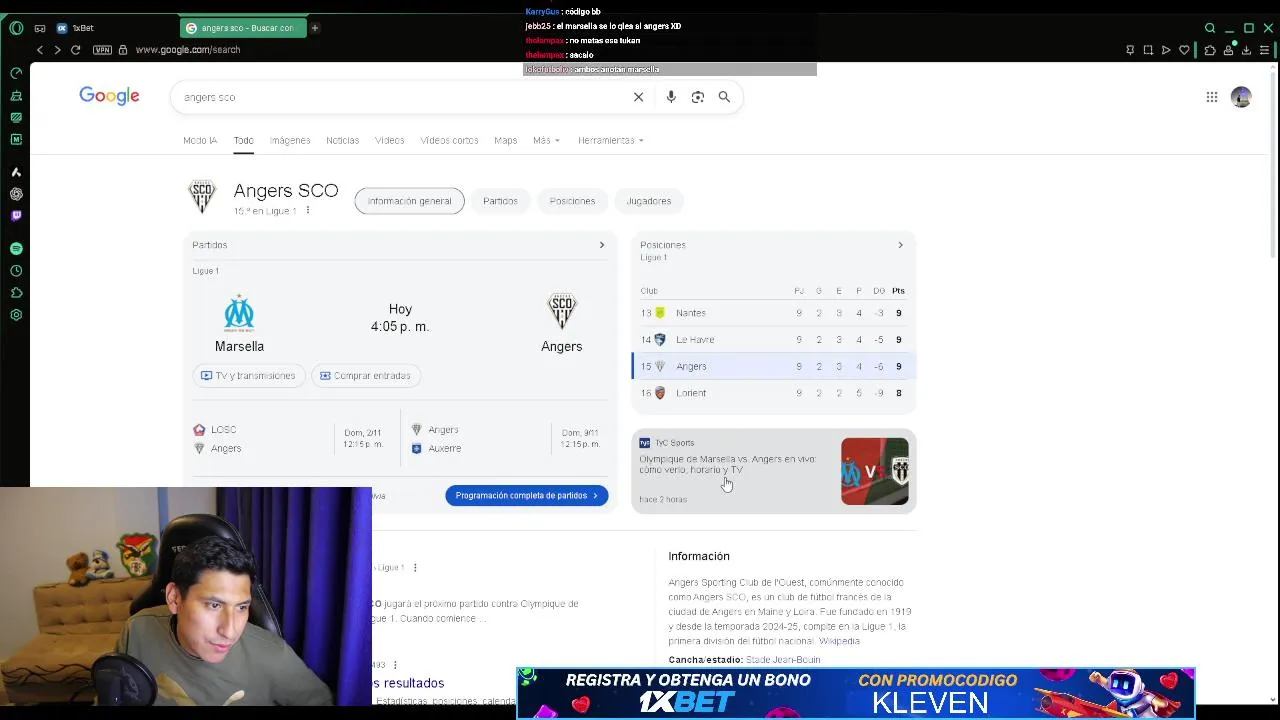Open Programación completa de partidos
Screen dimensions: 1280x720
526,496
